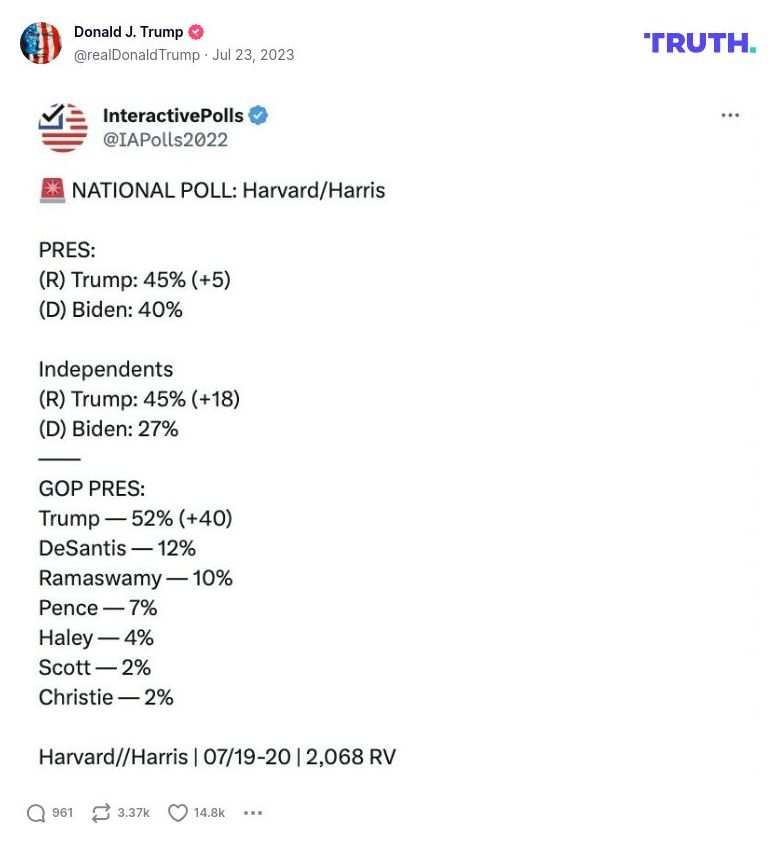This screenshot has height=844, width=777.
Task: Click the reply speech bubble icon
Action: click(36, 813)
